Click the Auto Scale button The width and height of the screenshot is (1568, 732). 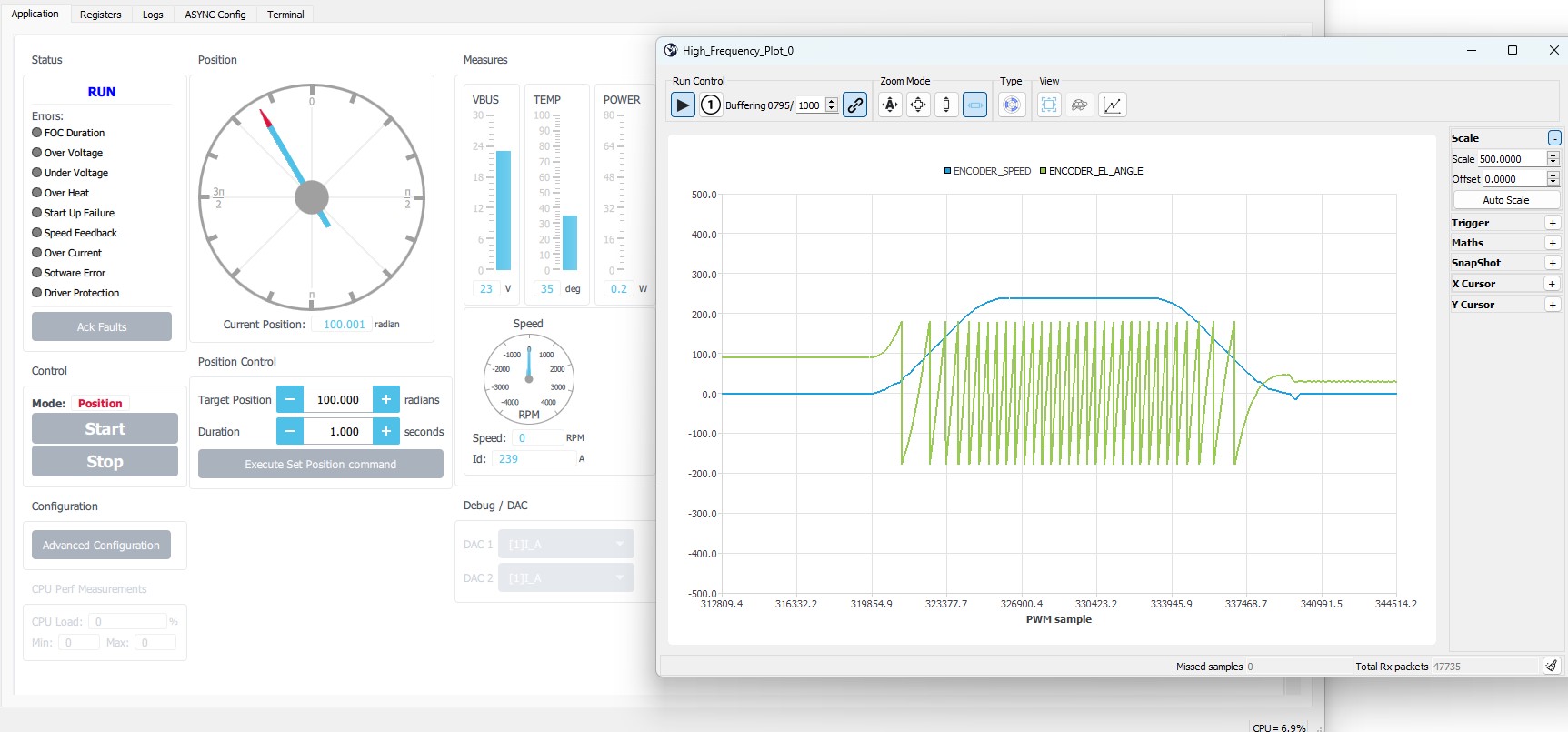(x=1505, y=200)
